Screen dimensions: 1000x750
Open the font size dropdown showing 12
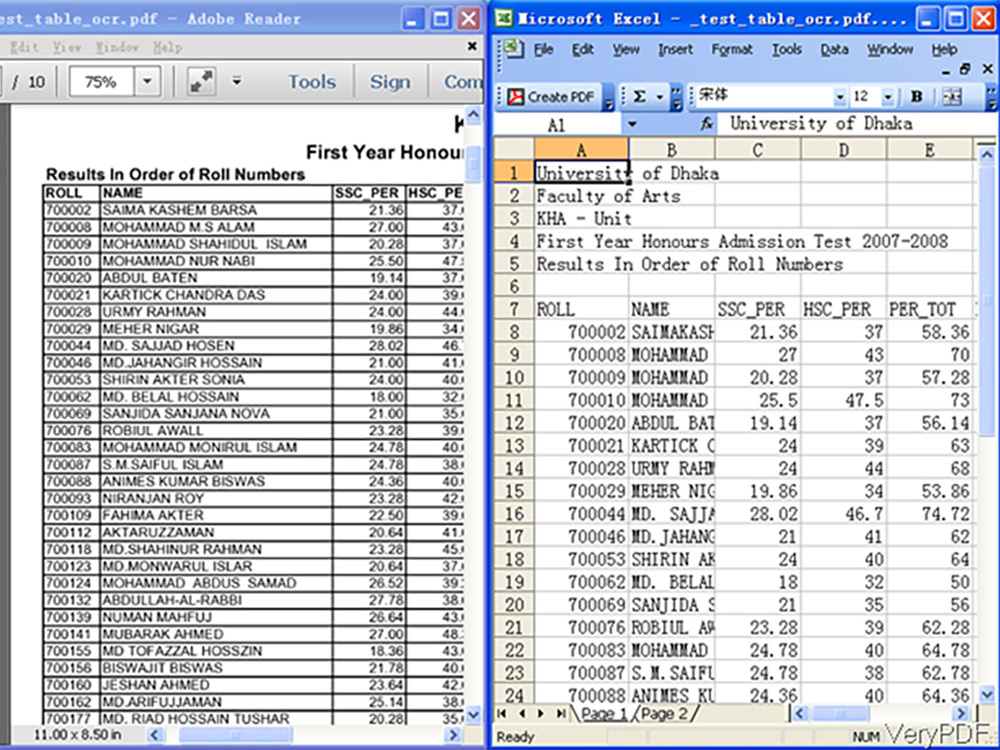coord(888,98)
